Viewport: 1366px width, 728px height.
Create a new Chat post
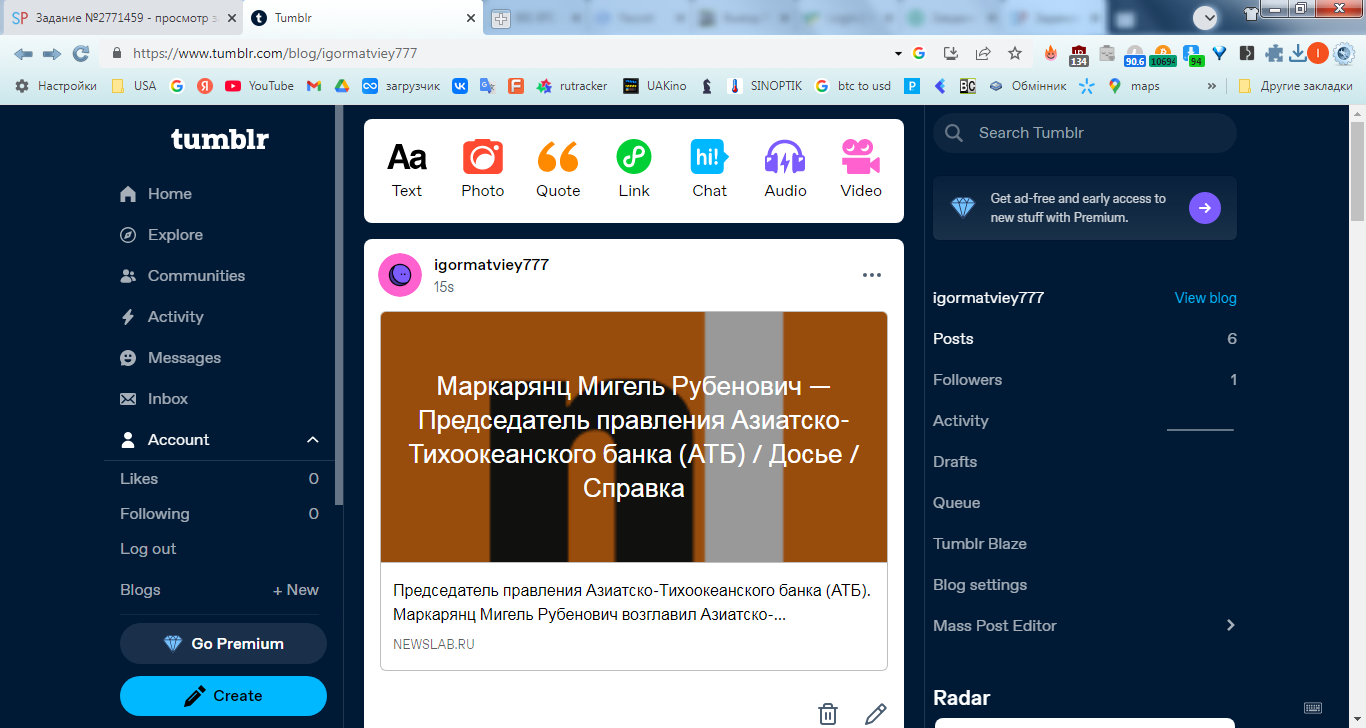(x=709, y=170)
